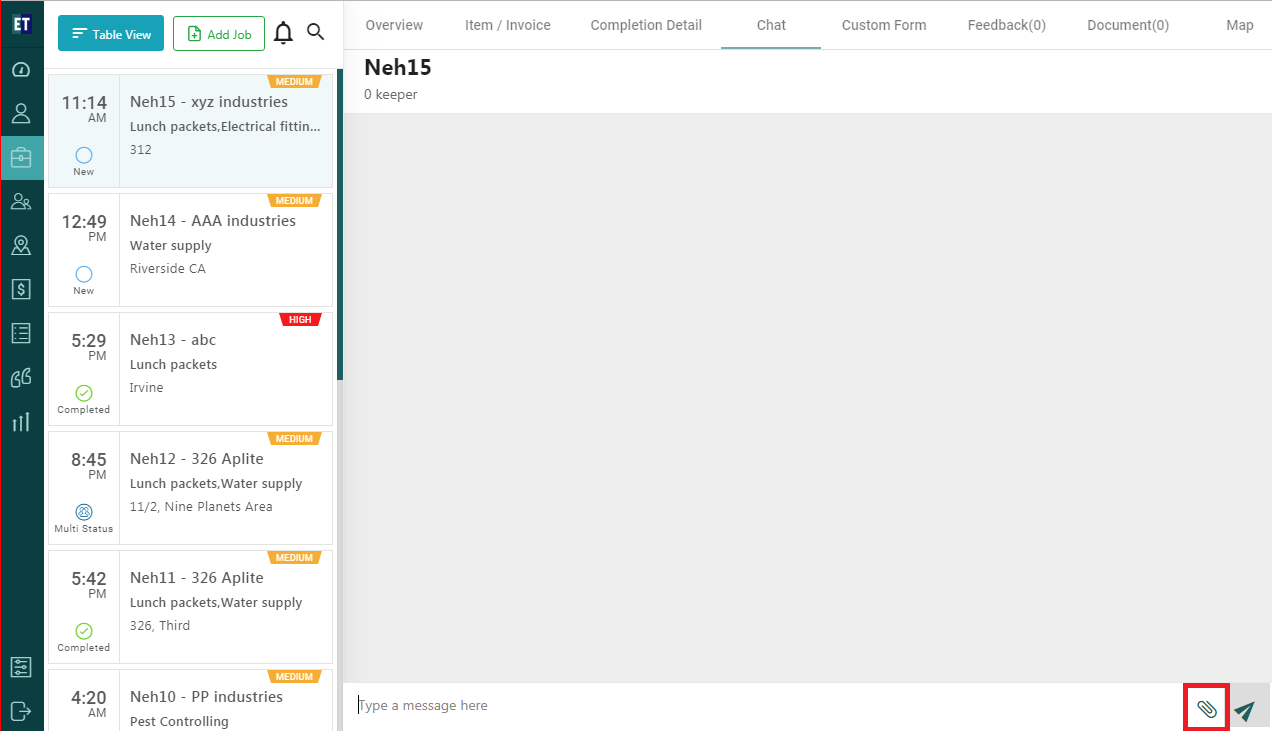Viewport: 1272px width, 731px height.
Task: Click the 8:45 PM time on Neh12
Action: click(x=88, y=466)
